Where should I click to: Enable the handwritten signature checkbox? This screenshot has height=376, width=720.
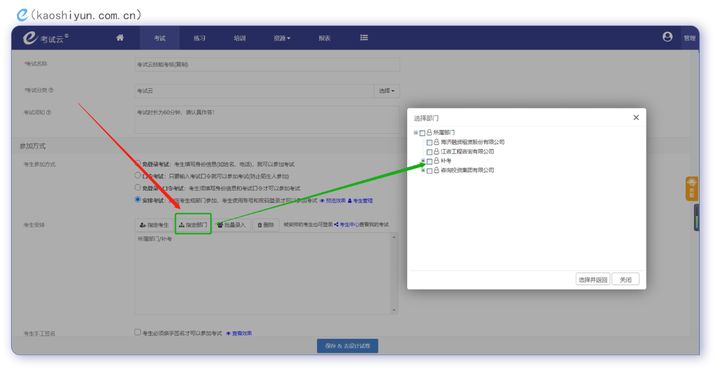pyautogui.click(x=137, y=332)
